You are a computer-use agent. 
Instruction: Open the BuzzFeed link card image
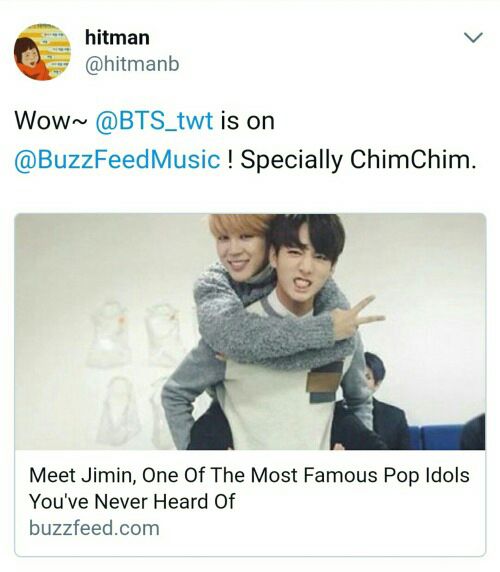(250, 332)
